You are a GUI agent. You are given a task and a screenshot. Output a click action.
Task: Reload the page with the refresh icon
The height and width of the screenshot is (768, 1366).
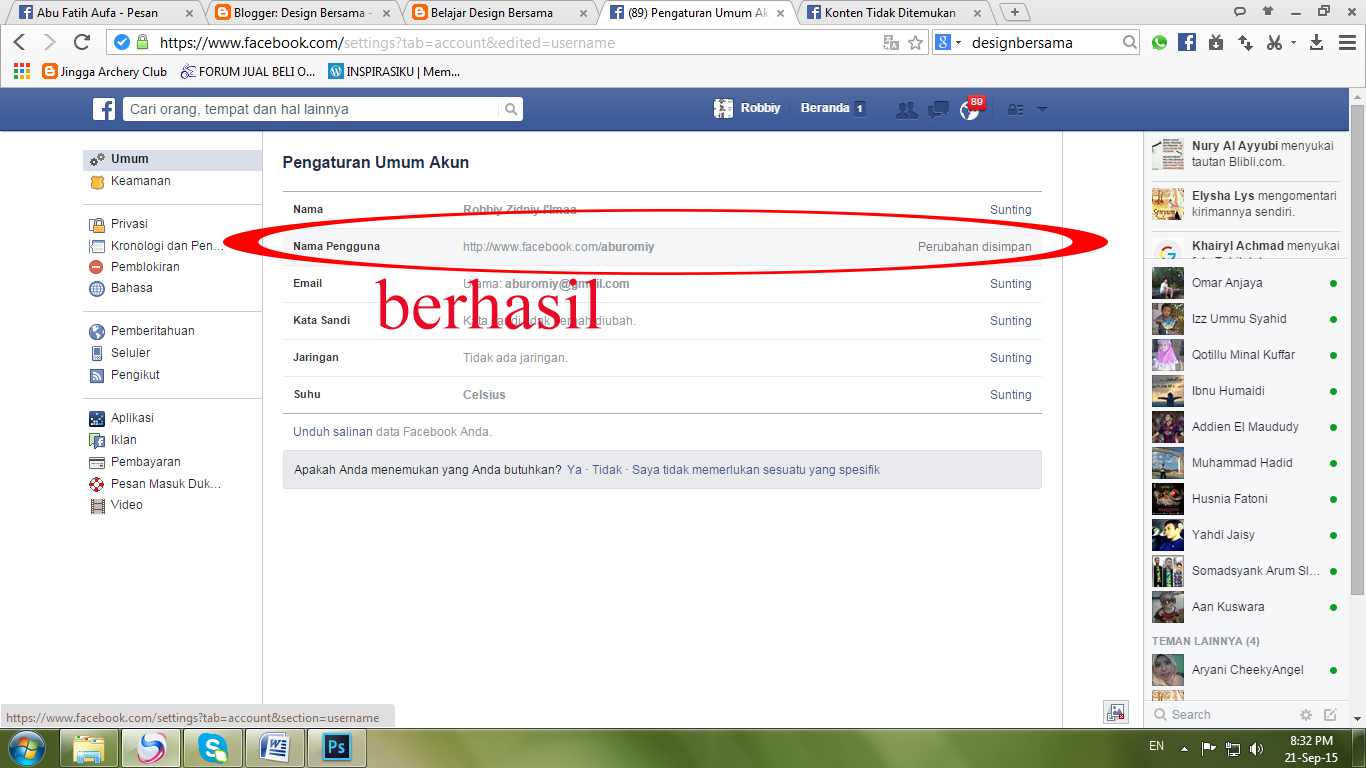pos(82,43)
